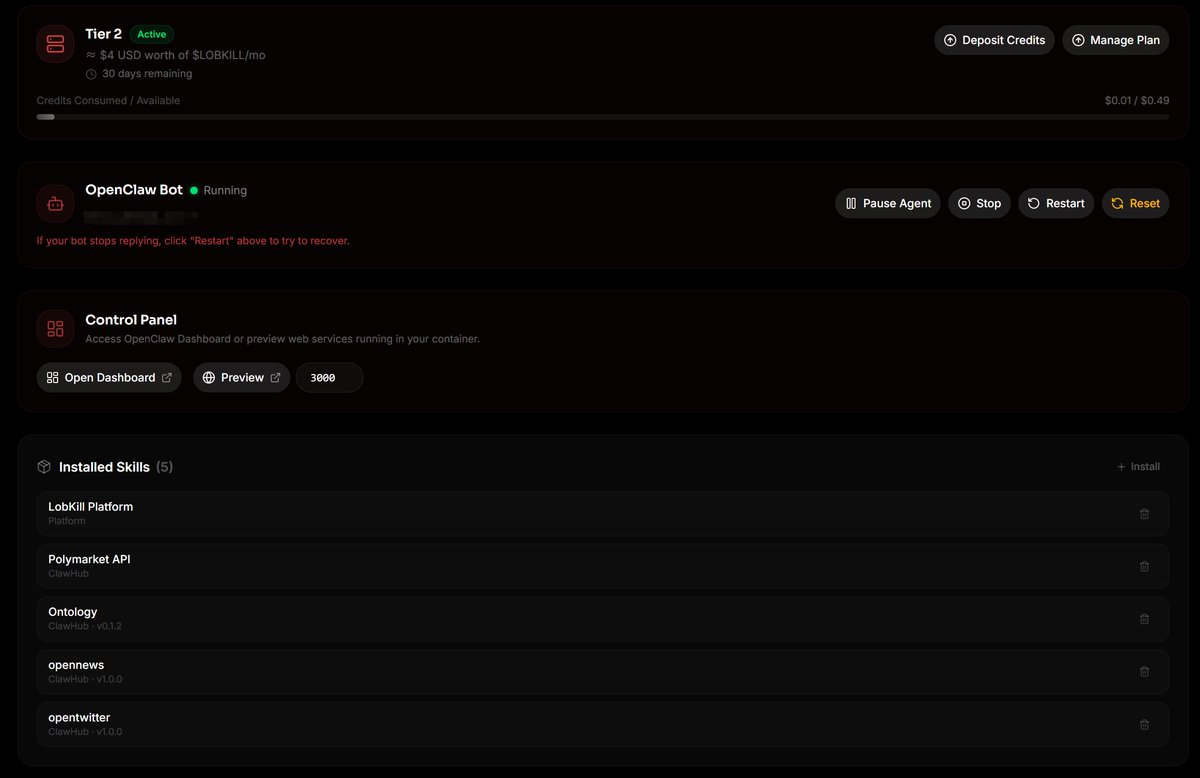1200x778 pixels.
Task: Stop the OpenClaw Bot
Action: pos(979,203)
